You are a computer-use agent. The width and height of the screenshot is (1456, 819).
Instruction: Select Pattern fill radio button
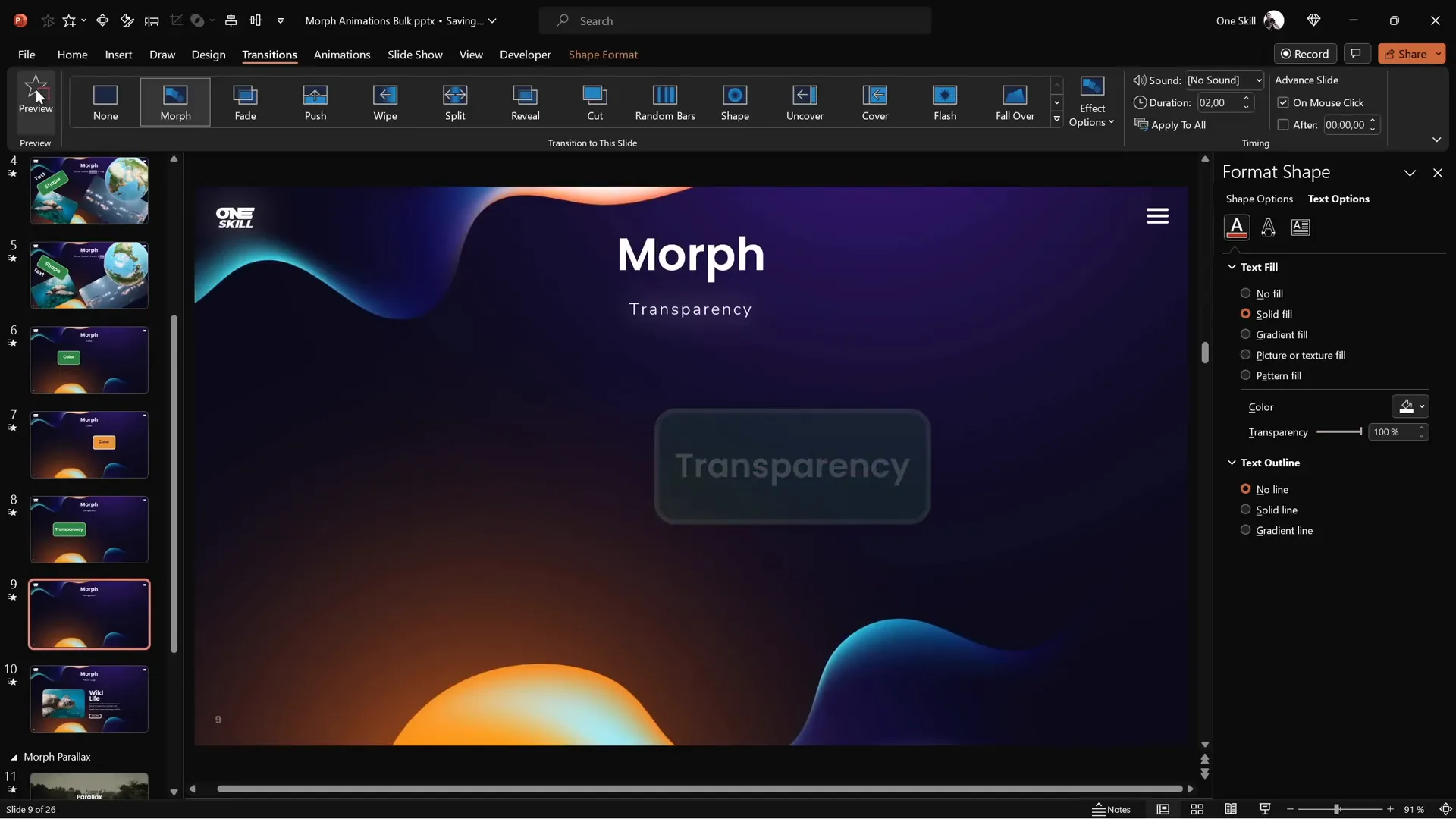[x=1245, y=375]
